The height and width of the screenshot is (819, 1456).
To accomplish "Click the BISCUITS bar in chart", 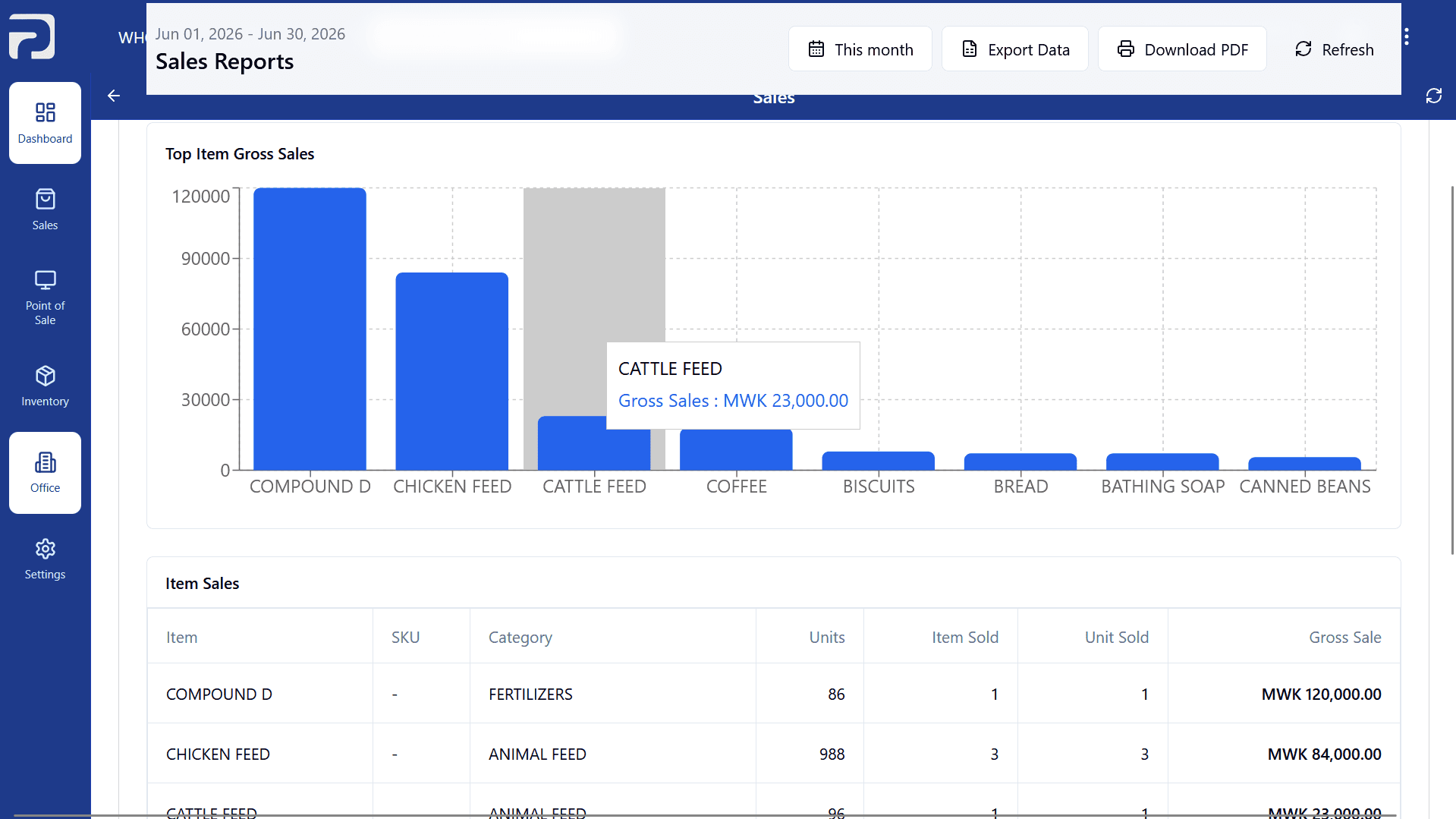I will click(879, 461).
